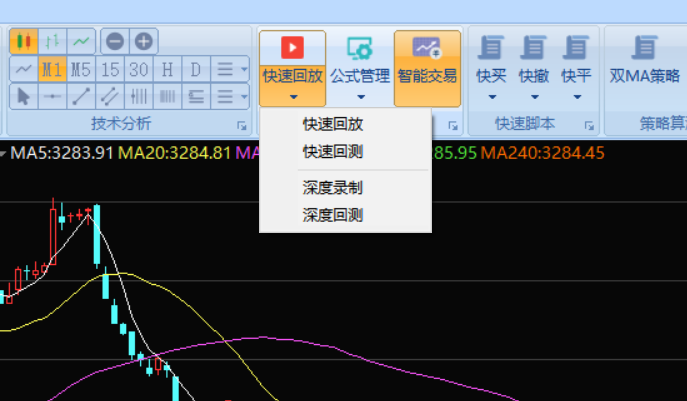Click the MA240:3284.45 indicator value
687x401 pixels.
coord(542,153)
